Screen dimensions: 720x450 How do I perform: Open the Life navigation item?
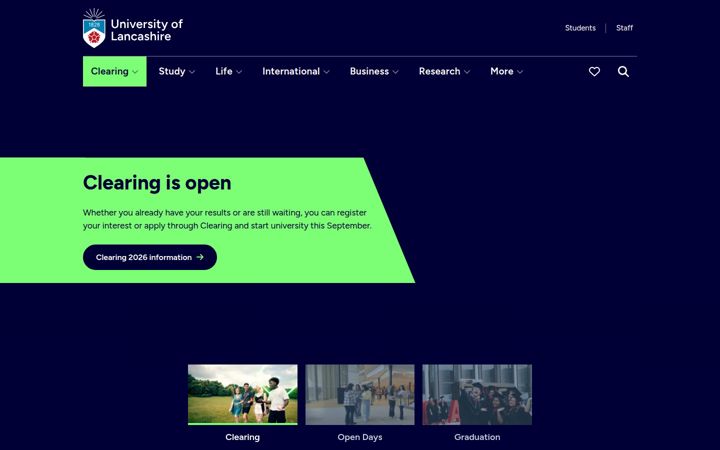click(x=229, y=71)
